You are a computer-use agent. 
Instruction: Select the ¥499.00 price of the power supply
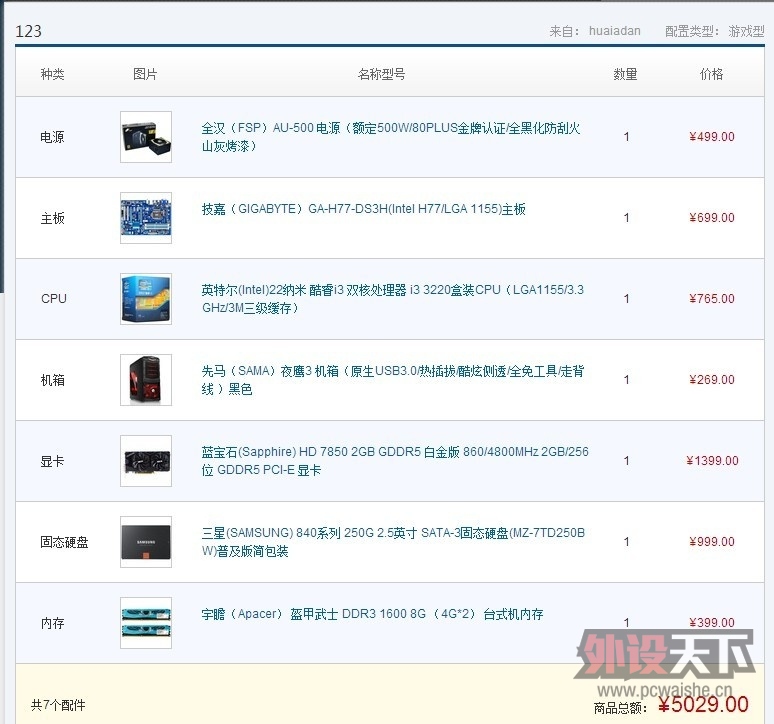[712, 137]
